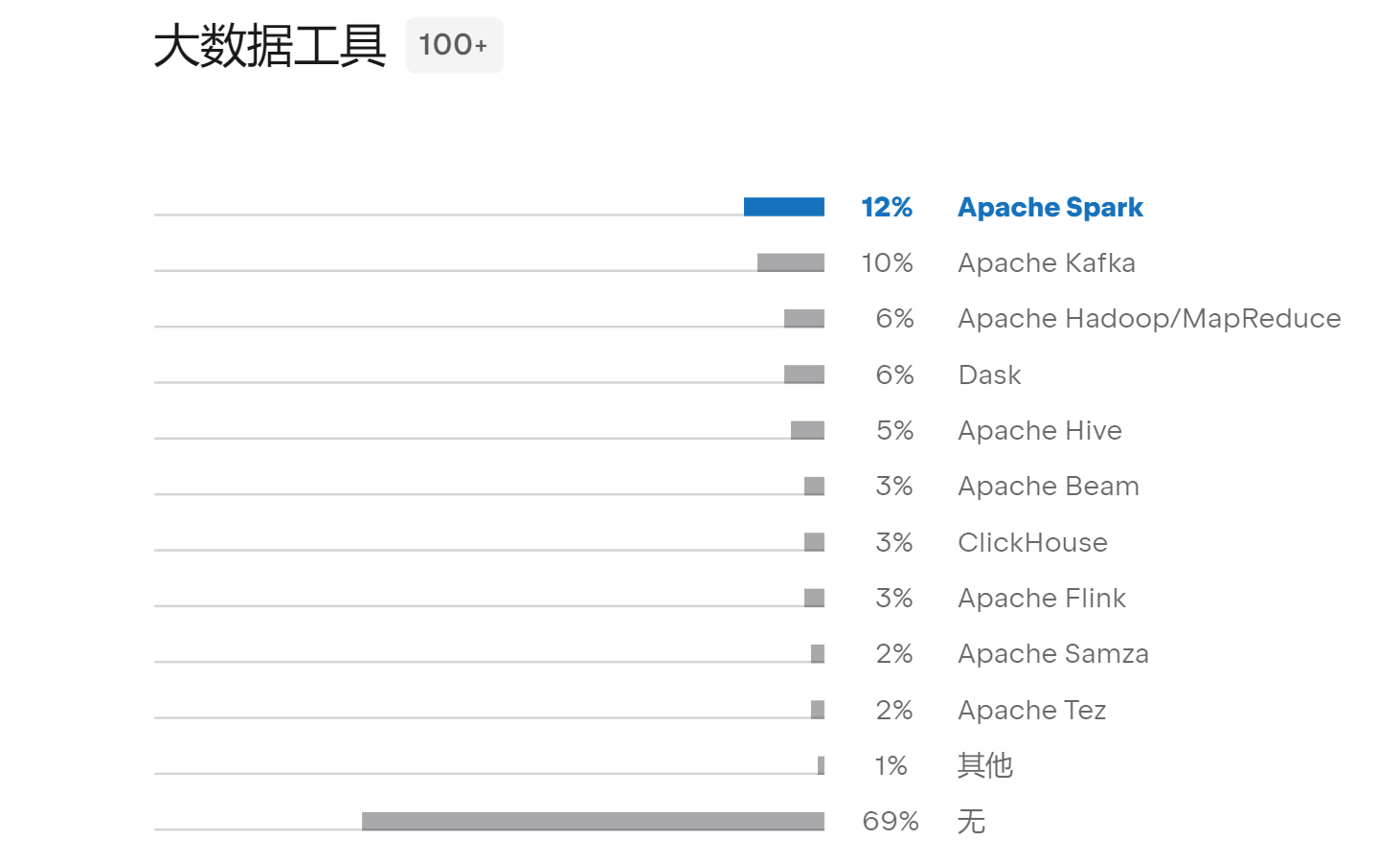Click the Apache Flink label
Viewport: 1400px width, 862px height.
click(1042, 599)
